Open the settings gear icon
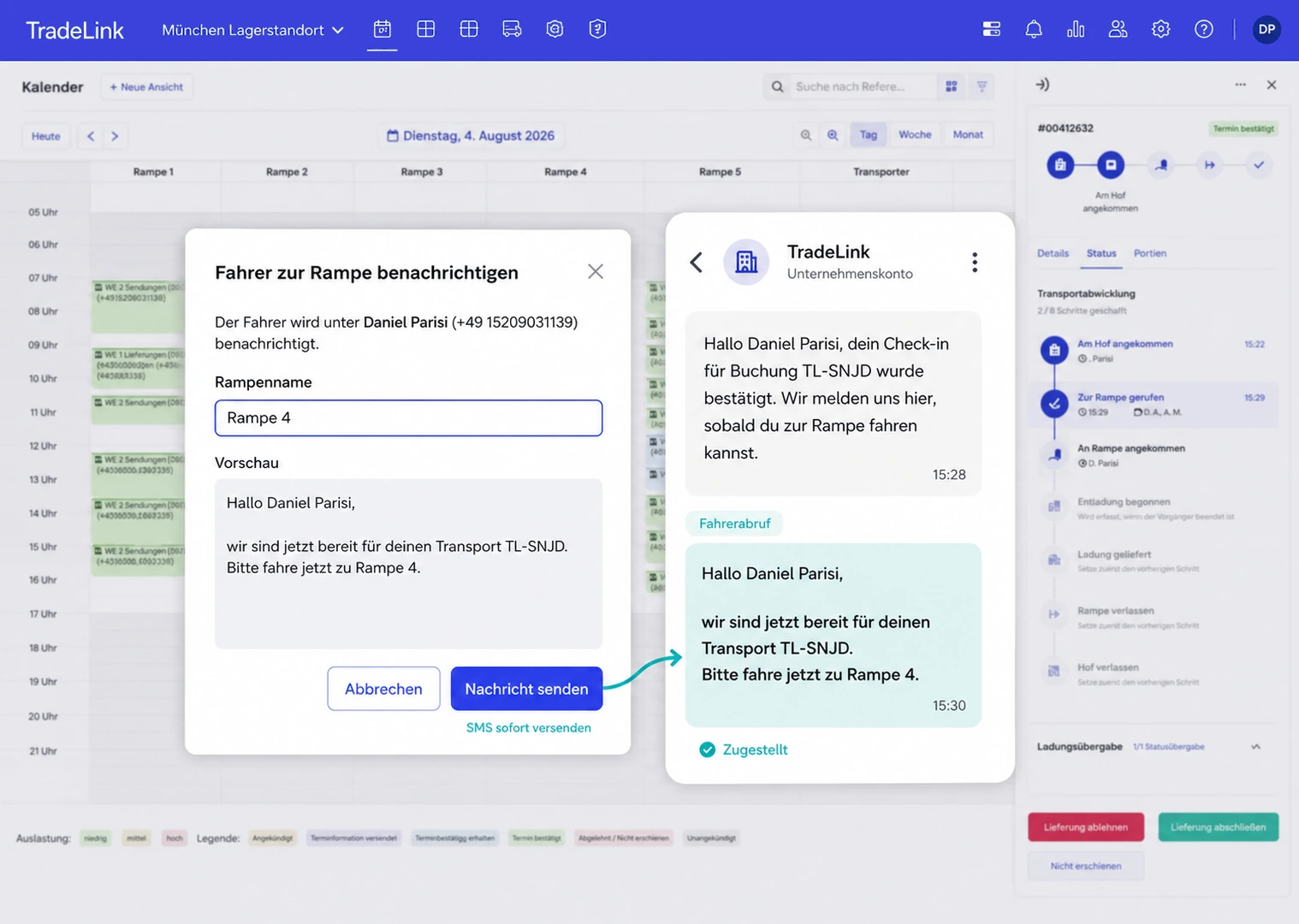The width and height of the screenshot is (1299, 924). (1160, 29)
